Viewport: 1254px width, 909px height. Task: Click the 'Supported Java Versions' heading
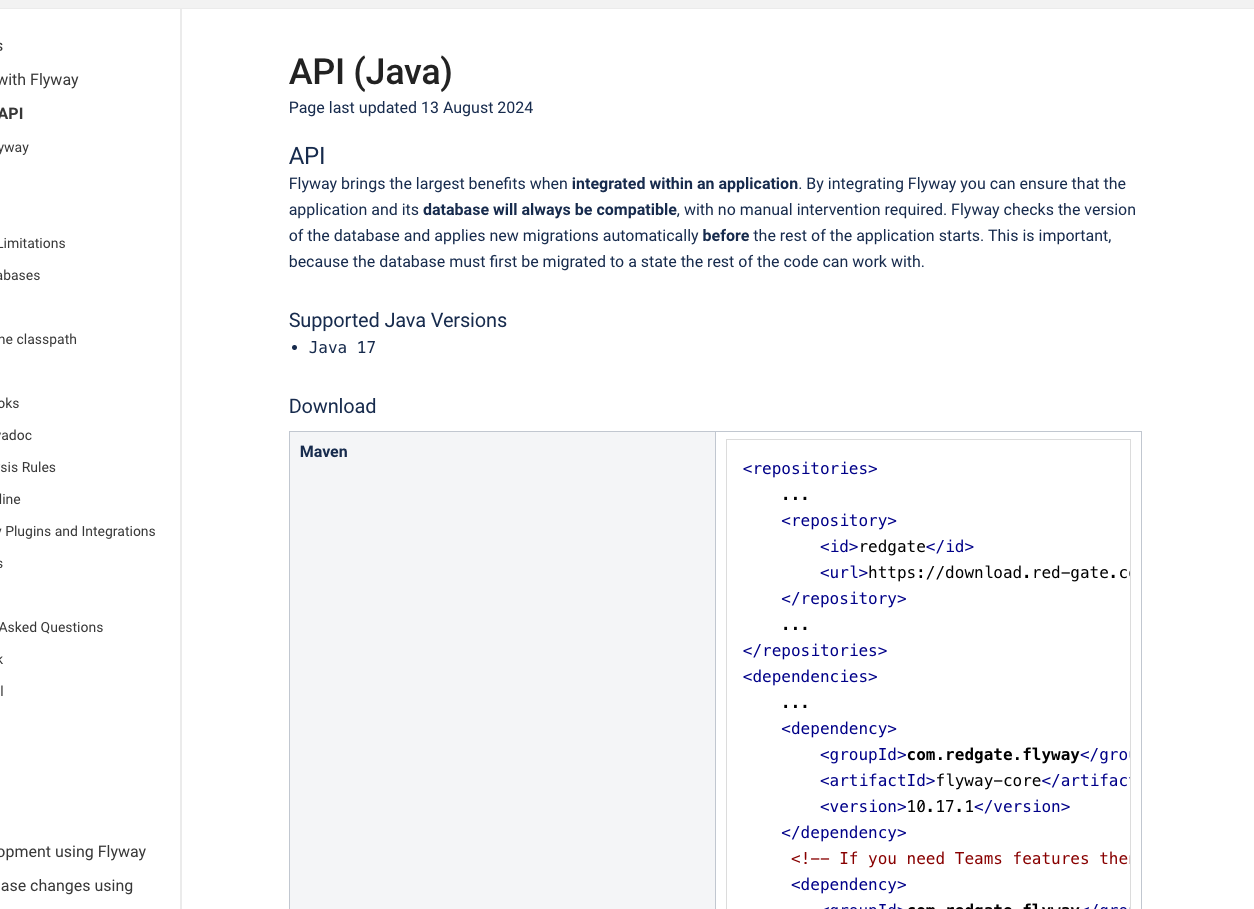[x=398, y=320]
